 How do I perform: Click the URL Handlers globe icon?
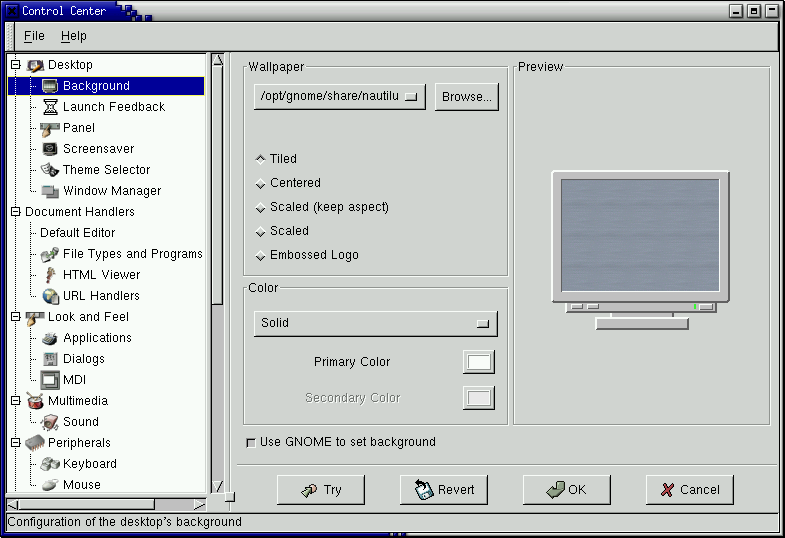pos(50,296)
